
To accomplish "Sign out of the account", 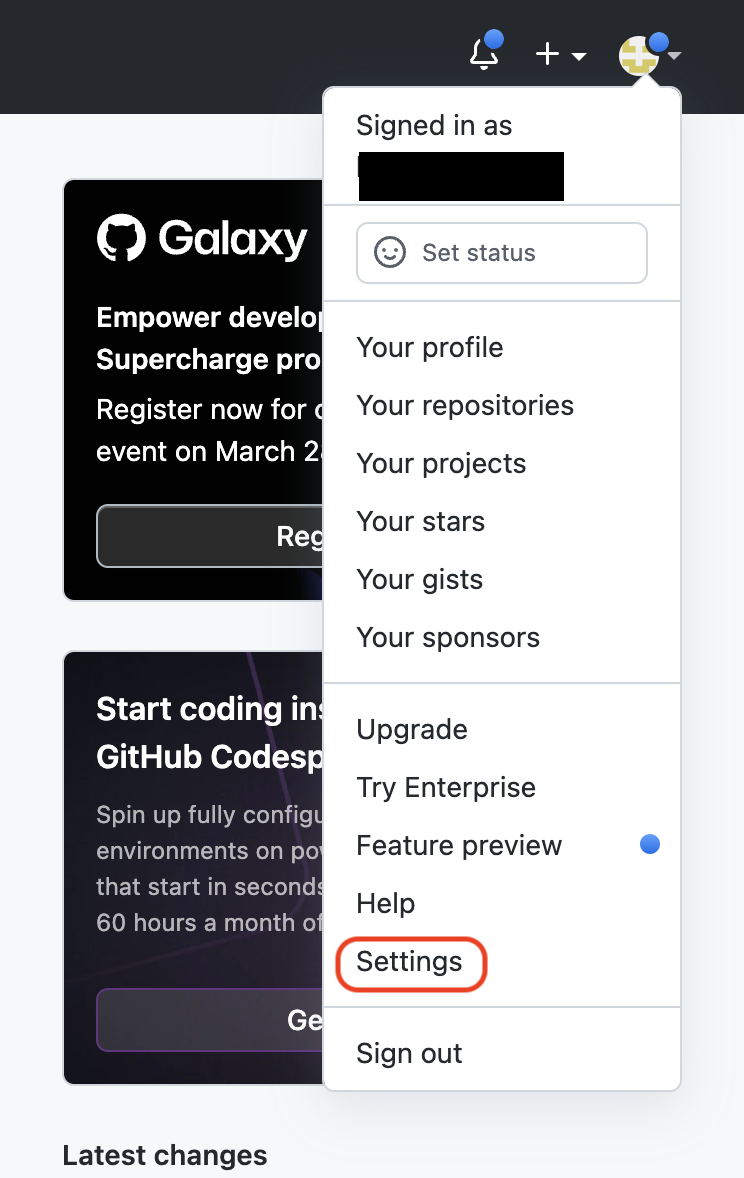I will 409,1053.
